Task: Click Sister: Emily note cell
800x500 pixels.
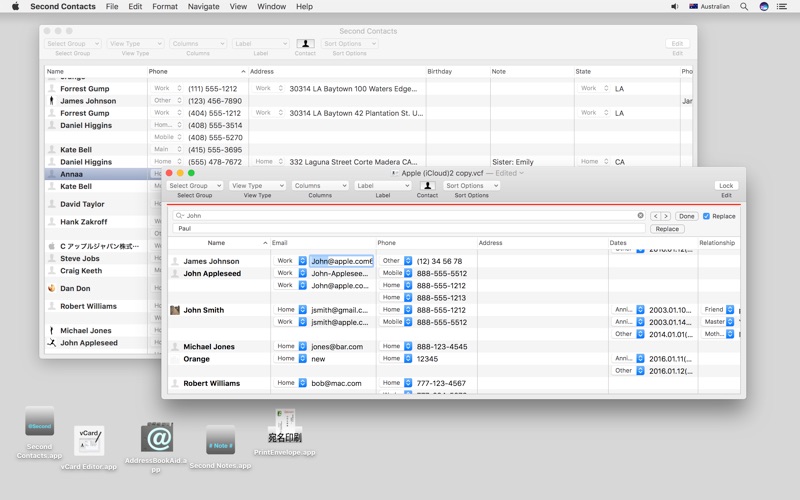Action: pyautogui.click(x=513, y=162)
